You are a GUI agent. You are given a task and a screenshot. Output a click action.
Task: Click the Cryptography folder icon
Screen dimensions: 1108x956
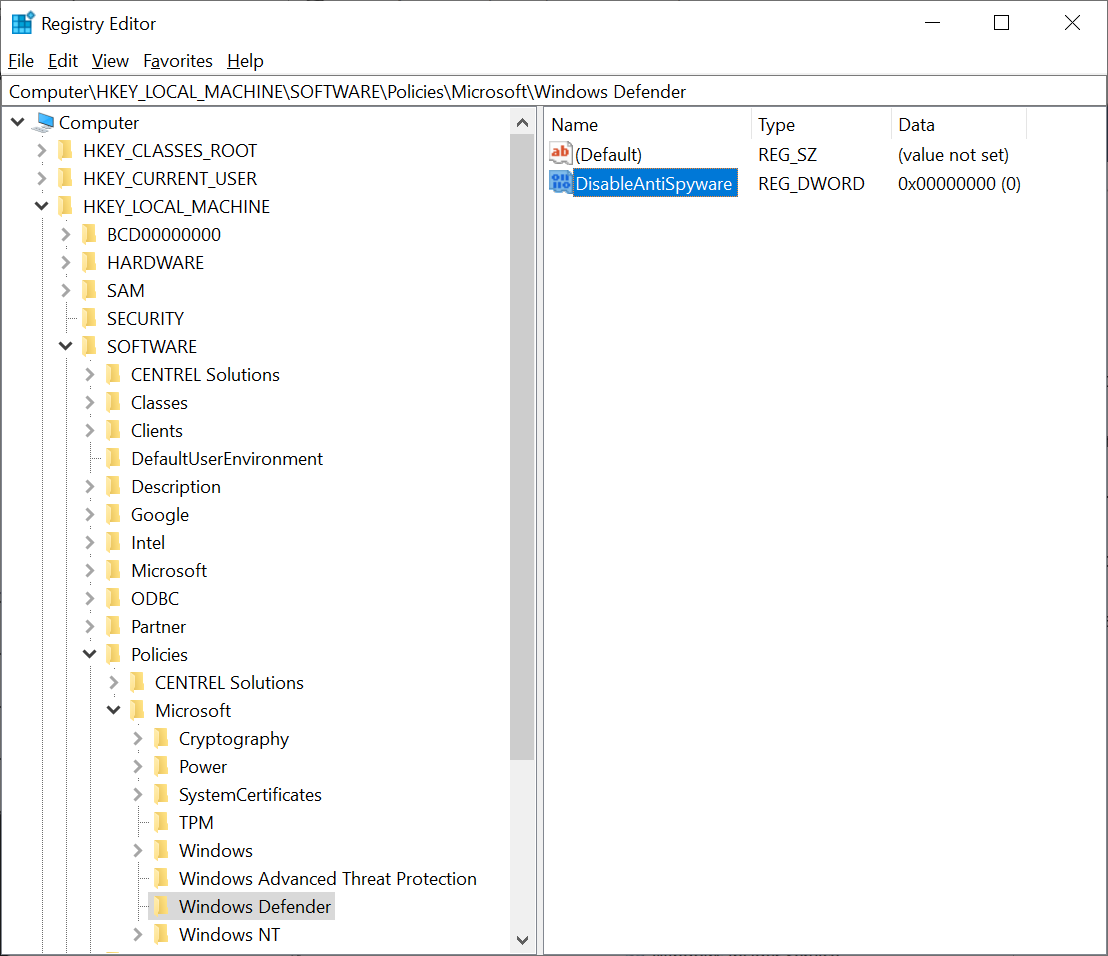coord(162,738)
